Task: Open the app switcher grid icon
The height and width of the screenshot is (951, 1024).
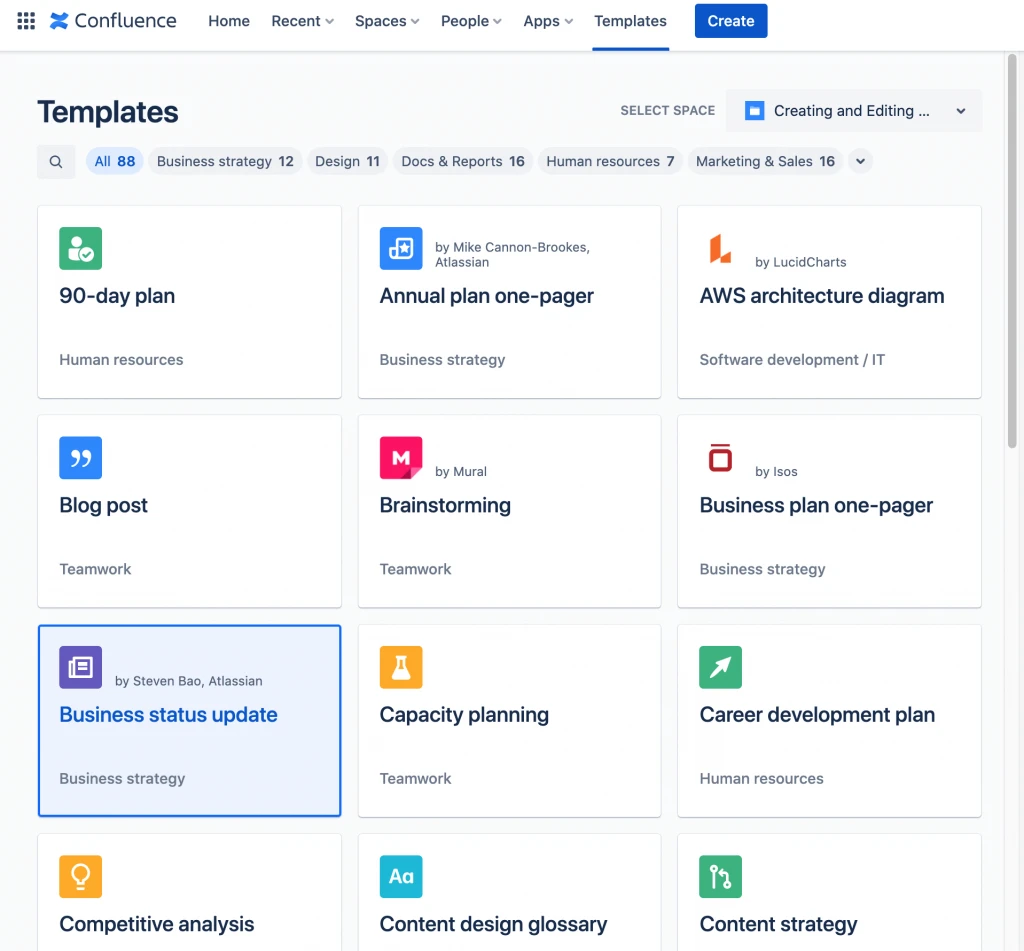Action: click(x=26, y=21)
